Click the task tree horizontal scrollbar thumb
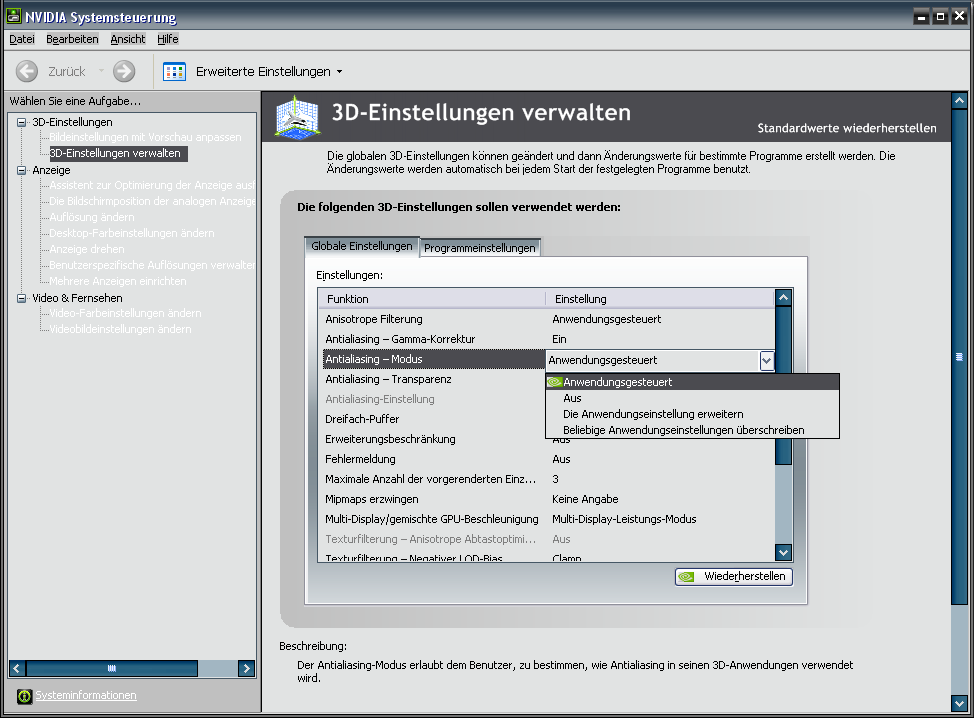Screen dimensions: 974x718 point(112,668)
